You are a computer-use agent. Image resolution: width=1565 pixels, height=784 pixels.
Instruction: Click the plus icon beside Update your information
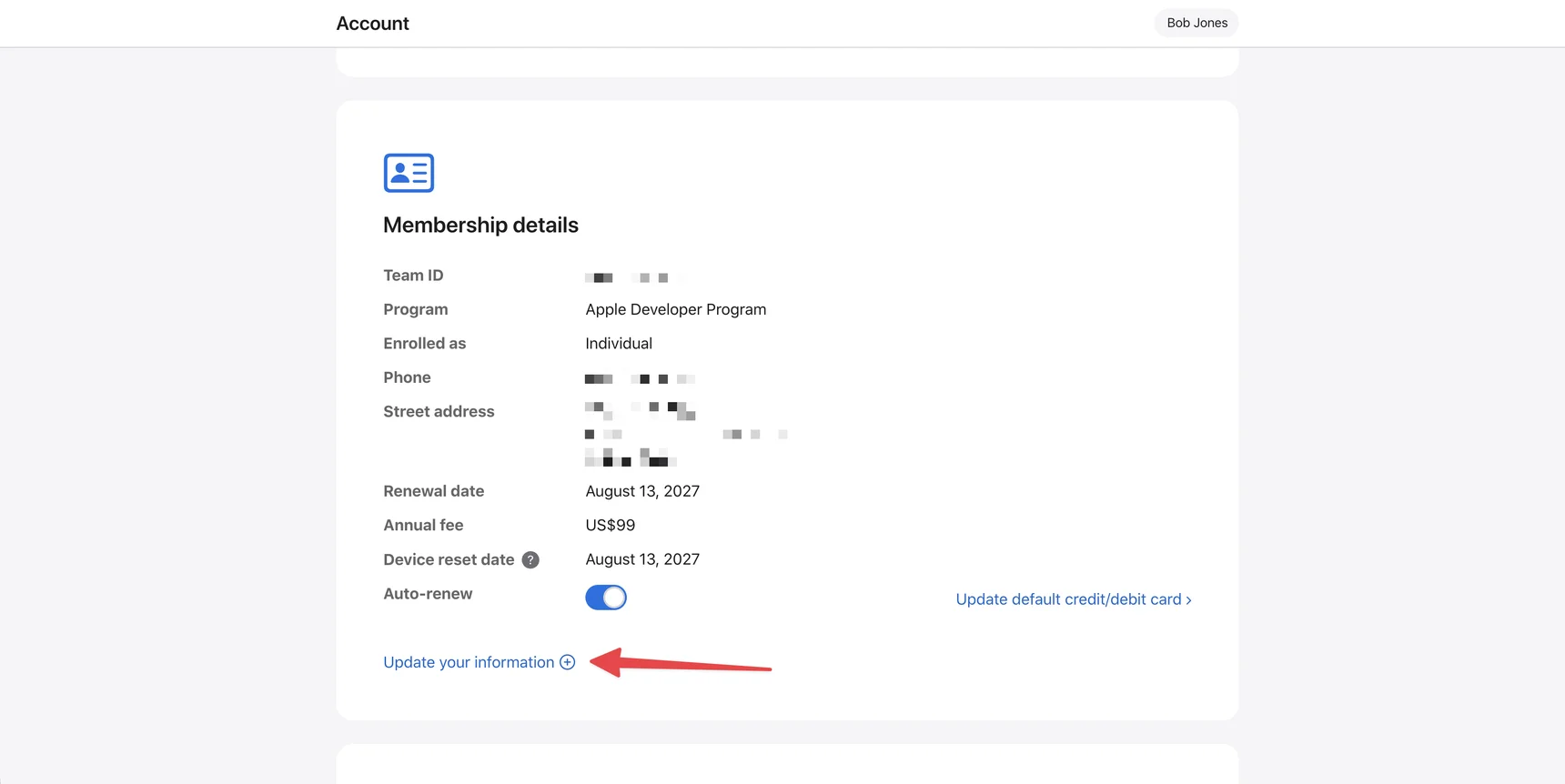point(568,662)
